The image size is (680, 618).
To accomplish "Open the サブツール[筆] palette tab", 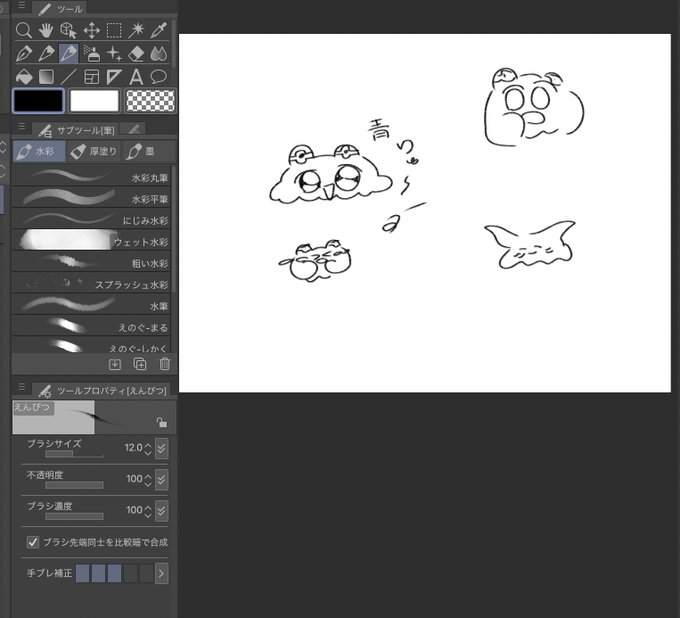I will pyautogui.click(x=75, y=130).
